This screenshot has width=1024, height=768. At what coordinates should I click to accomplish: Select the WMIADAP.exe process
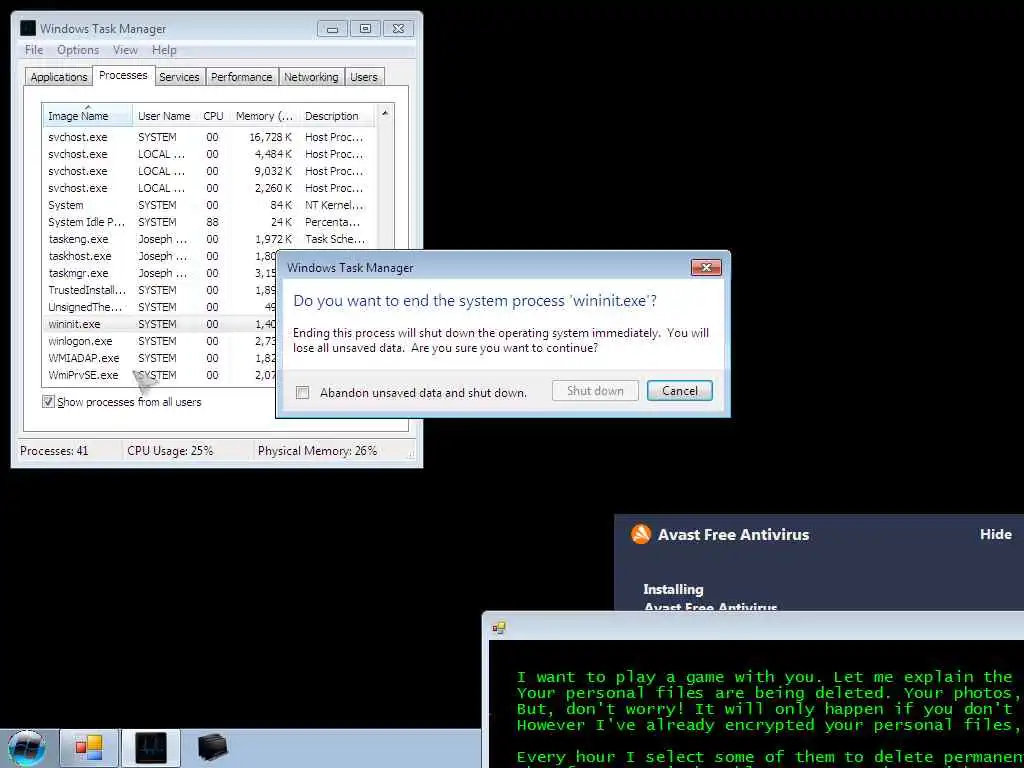click(160, 358)
